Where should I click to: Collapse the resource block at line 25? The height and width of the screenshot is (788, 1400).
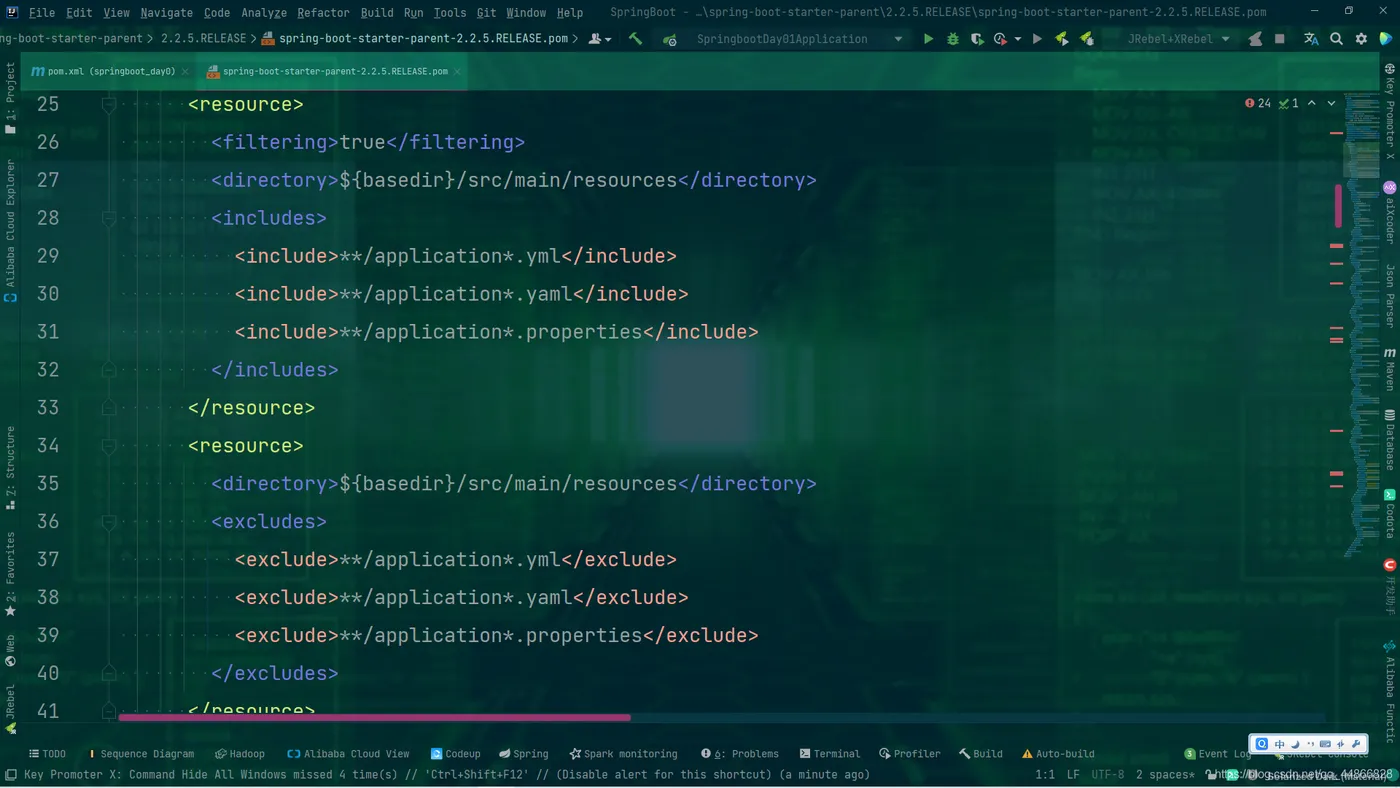[x=109, y=104]
